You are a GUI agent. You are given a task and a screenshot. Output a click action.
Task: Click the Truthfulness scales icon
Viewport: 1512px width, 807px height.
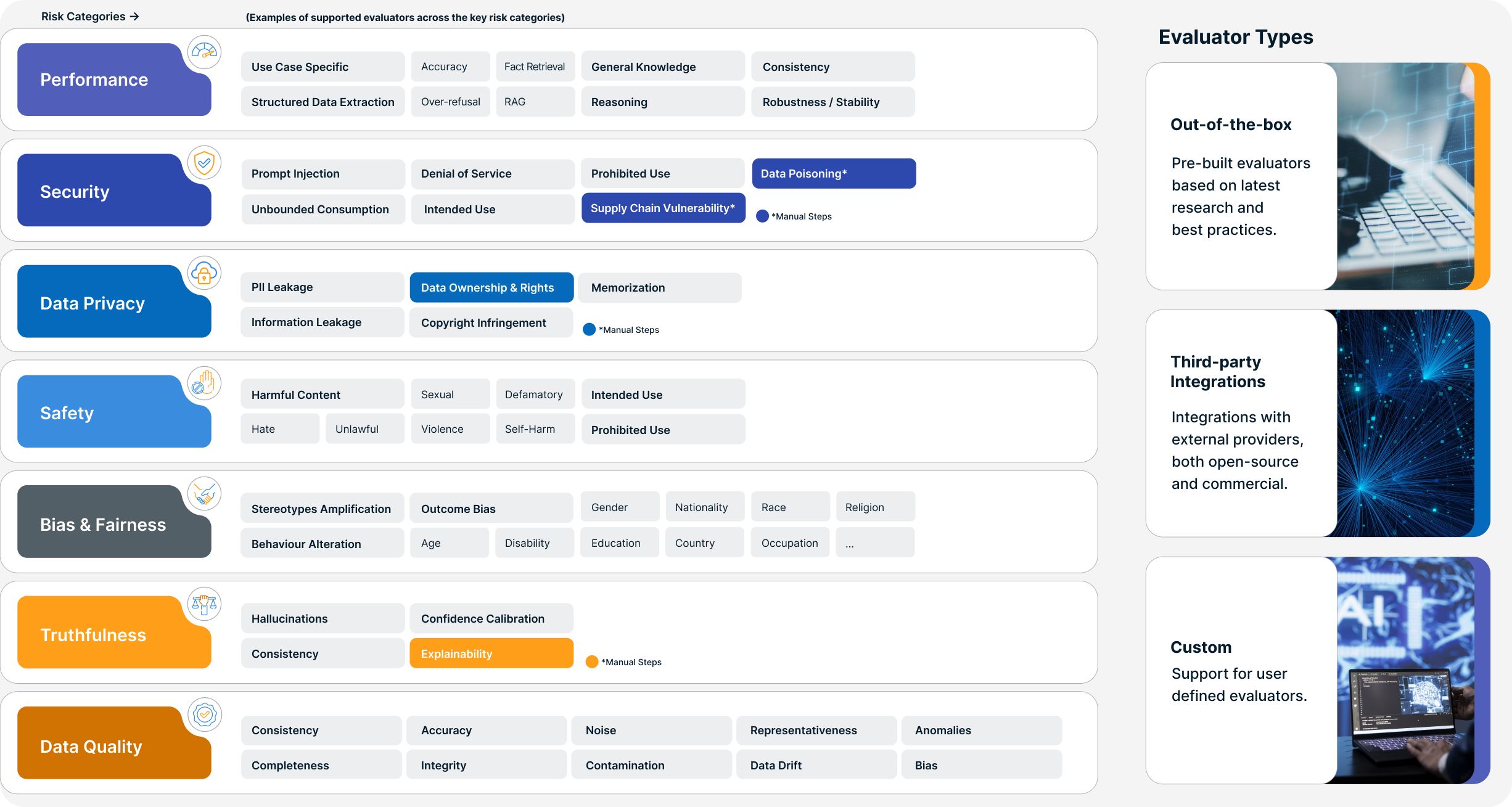point(204,604)
